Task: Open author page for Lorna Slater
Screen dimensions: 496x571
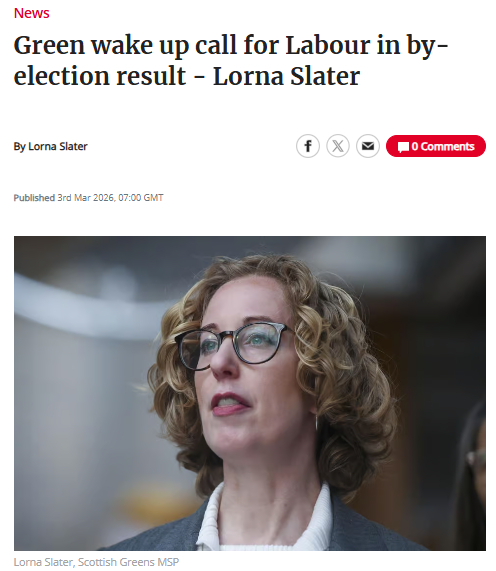Action: pyautogui.click(x=58, y=146)
